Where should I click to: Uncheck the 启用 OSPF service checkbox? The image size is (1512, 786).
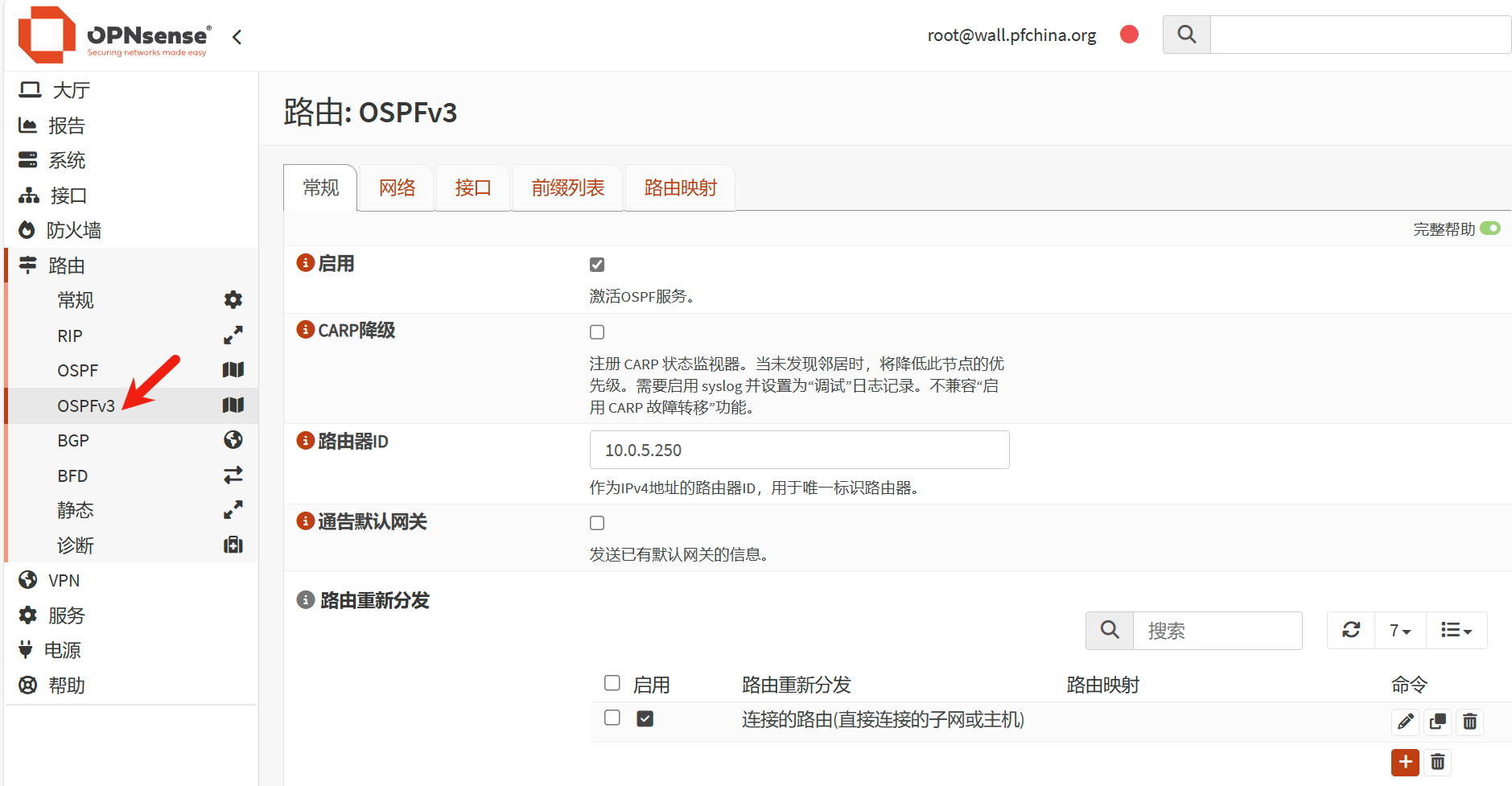click(x=597, y=265)
